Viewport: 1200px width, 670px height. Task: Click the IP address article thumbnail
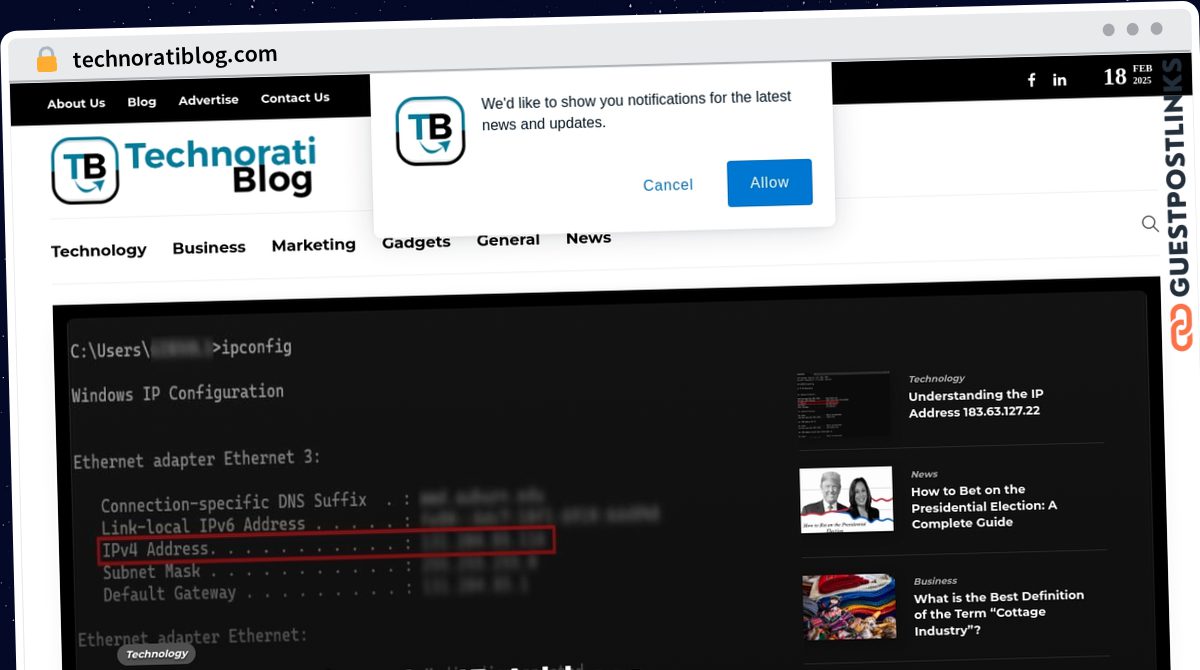pos(843,404)
